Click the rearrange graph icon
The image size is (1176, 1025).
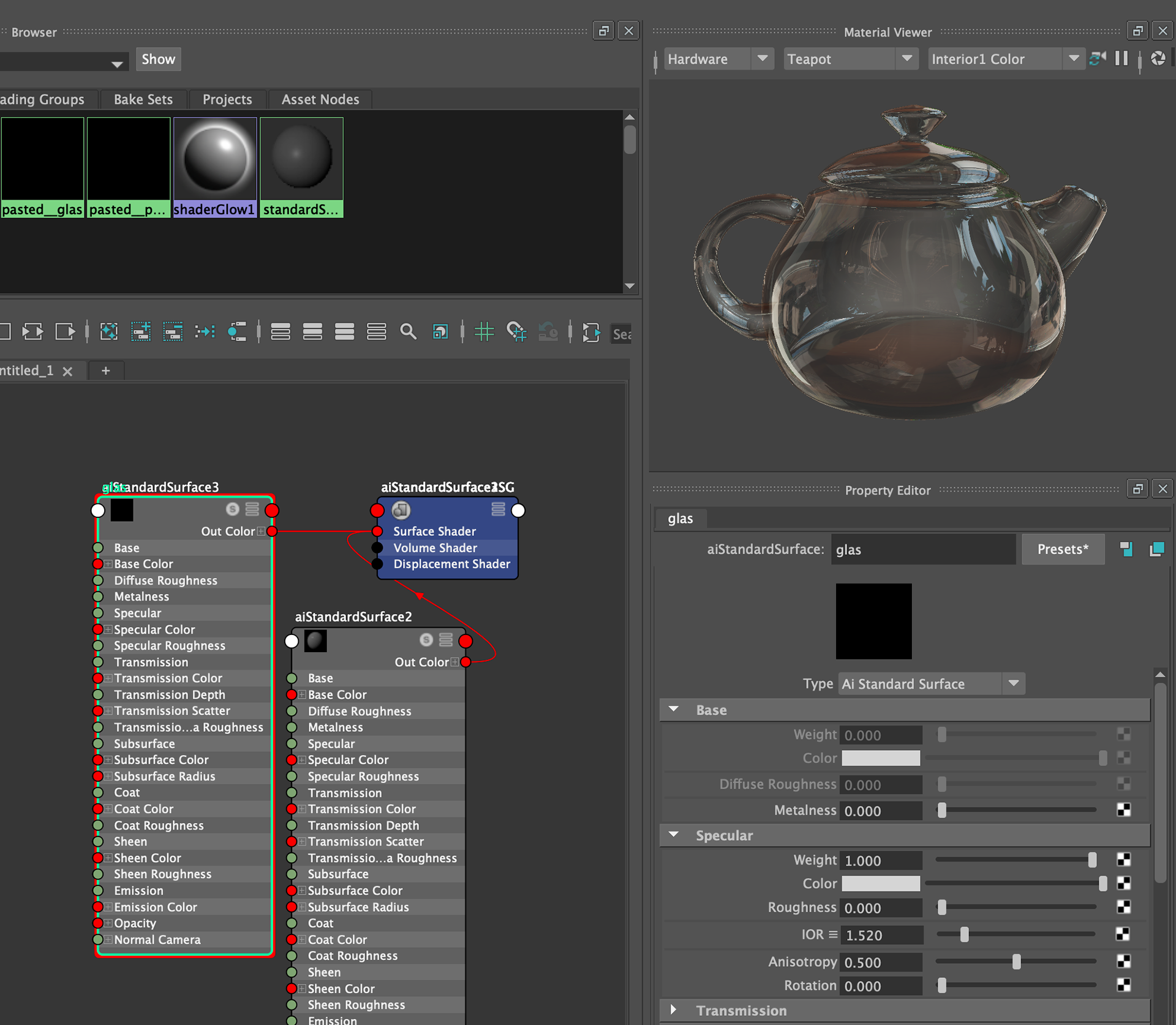click(205, 332)
